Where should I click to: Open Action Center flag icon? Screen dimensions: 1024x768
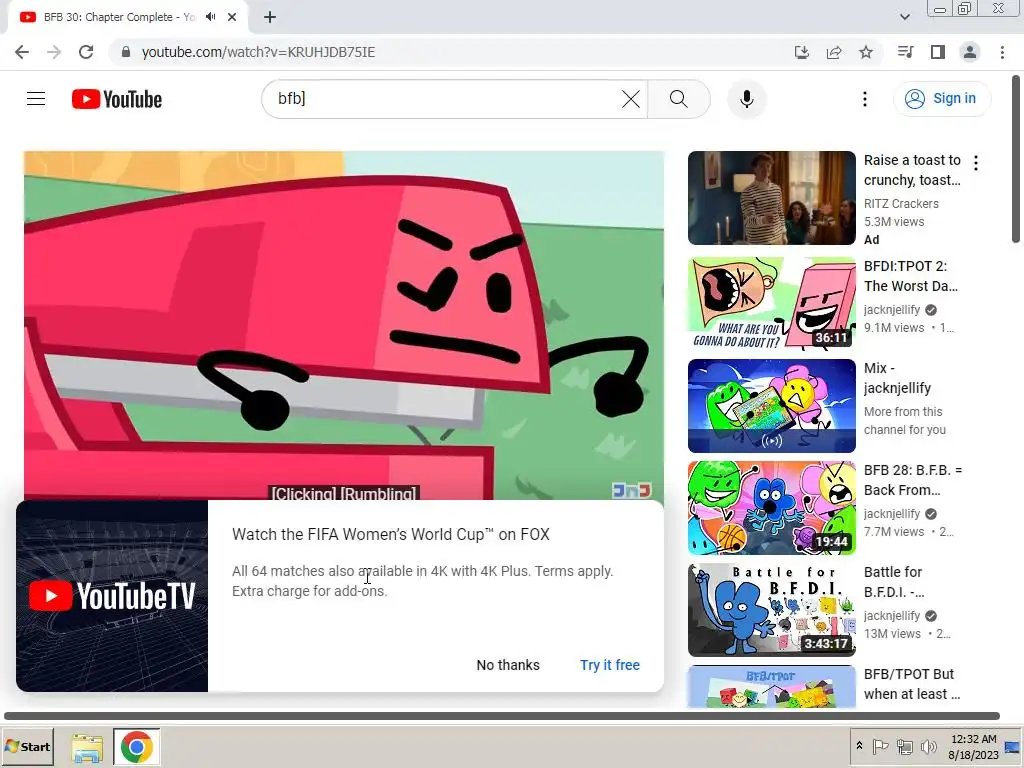click(x=880, y=746)
